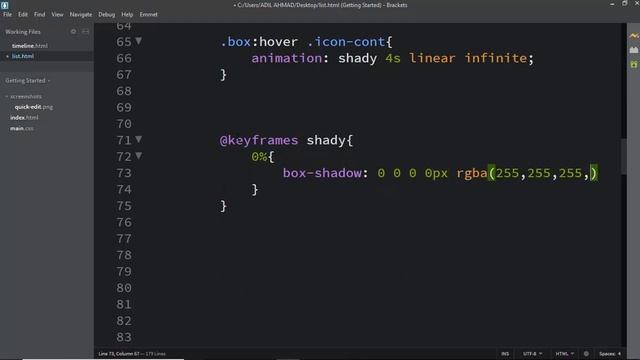Collapse the screenshots folder in file tree

(7, 97)
